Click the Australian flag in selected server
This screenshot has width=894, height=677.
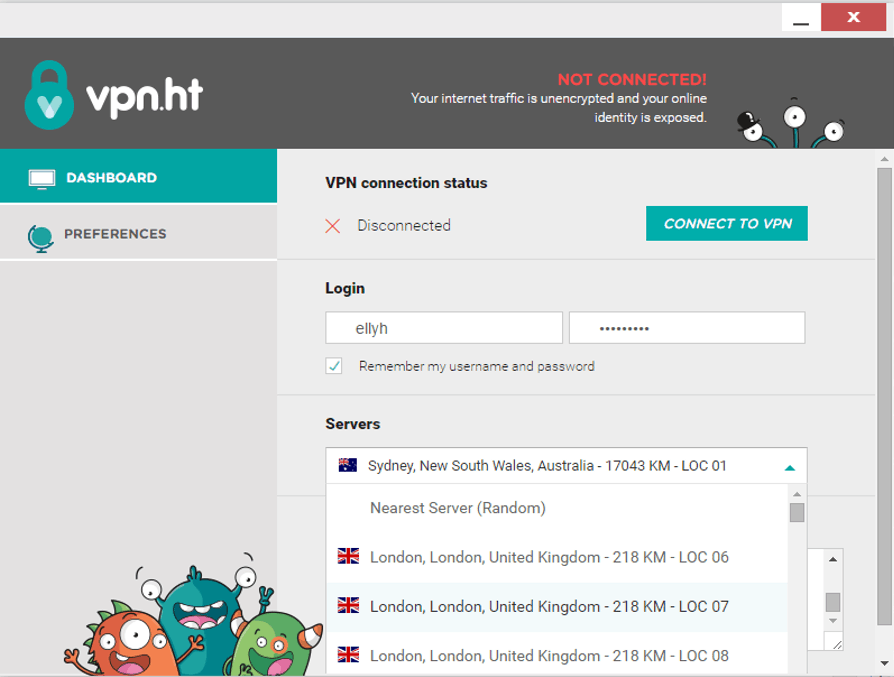[x=347, y=465]
